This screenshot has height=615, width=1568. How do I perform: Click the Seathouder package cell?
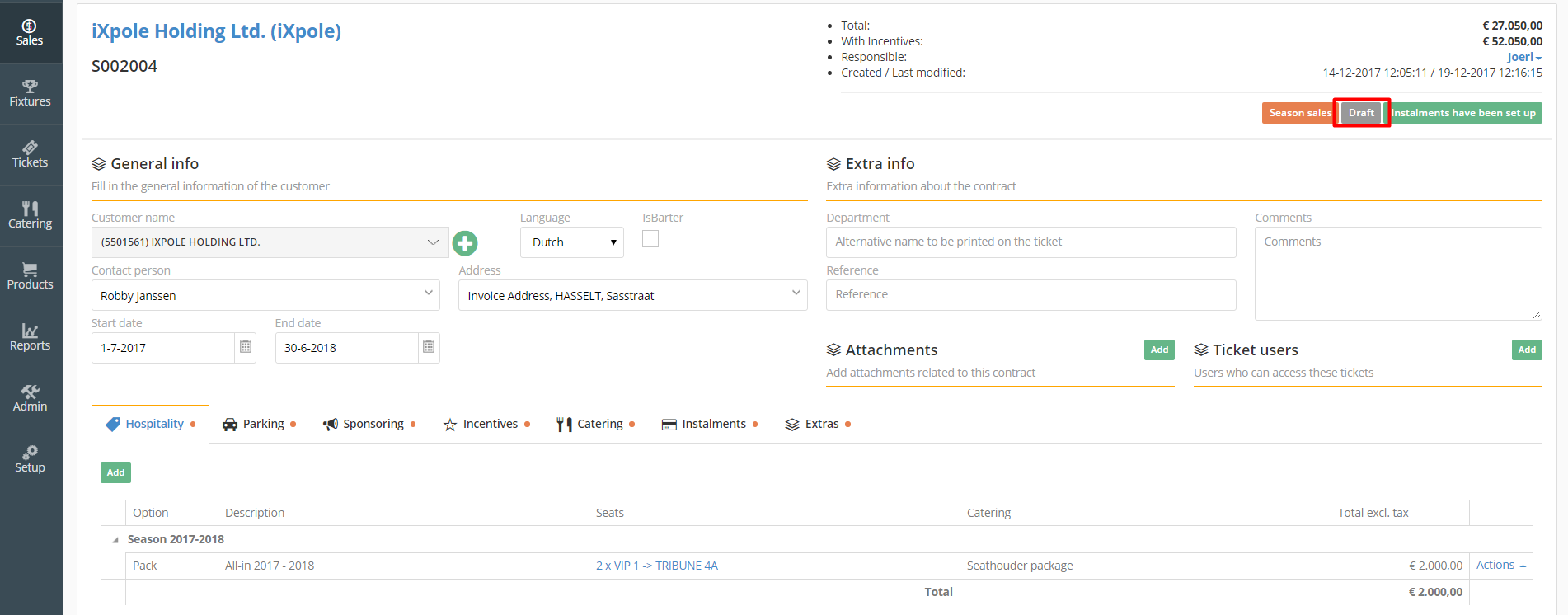coord(1145,566)
